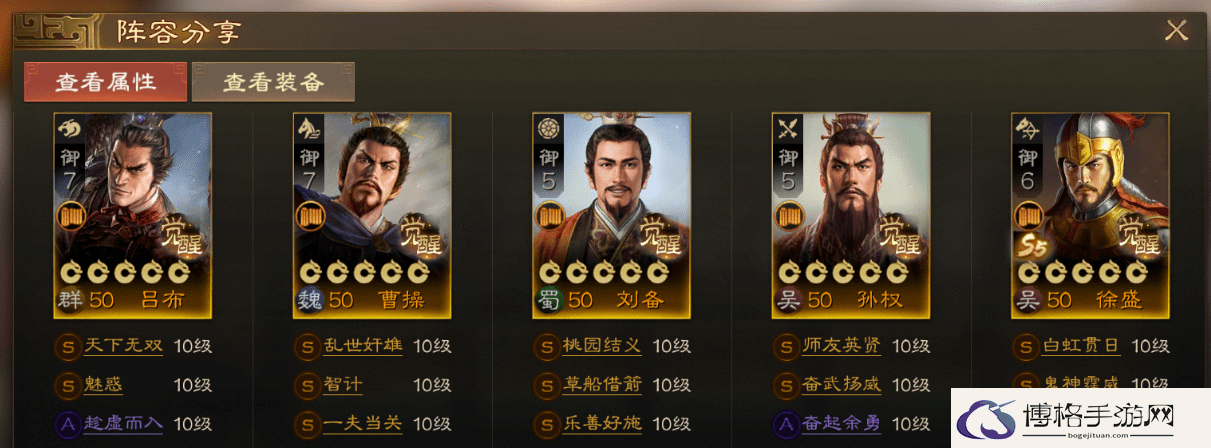Open the 白虹贯日 skill link
Screen dimensions: 1211x448
1082,346
